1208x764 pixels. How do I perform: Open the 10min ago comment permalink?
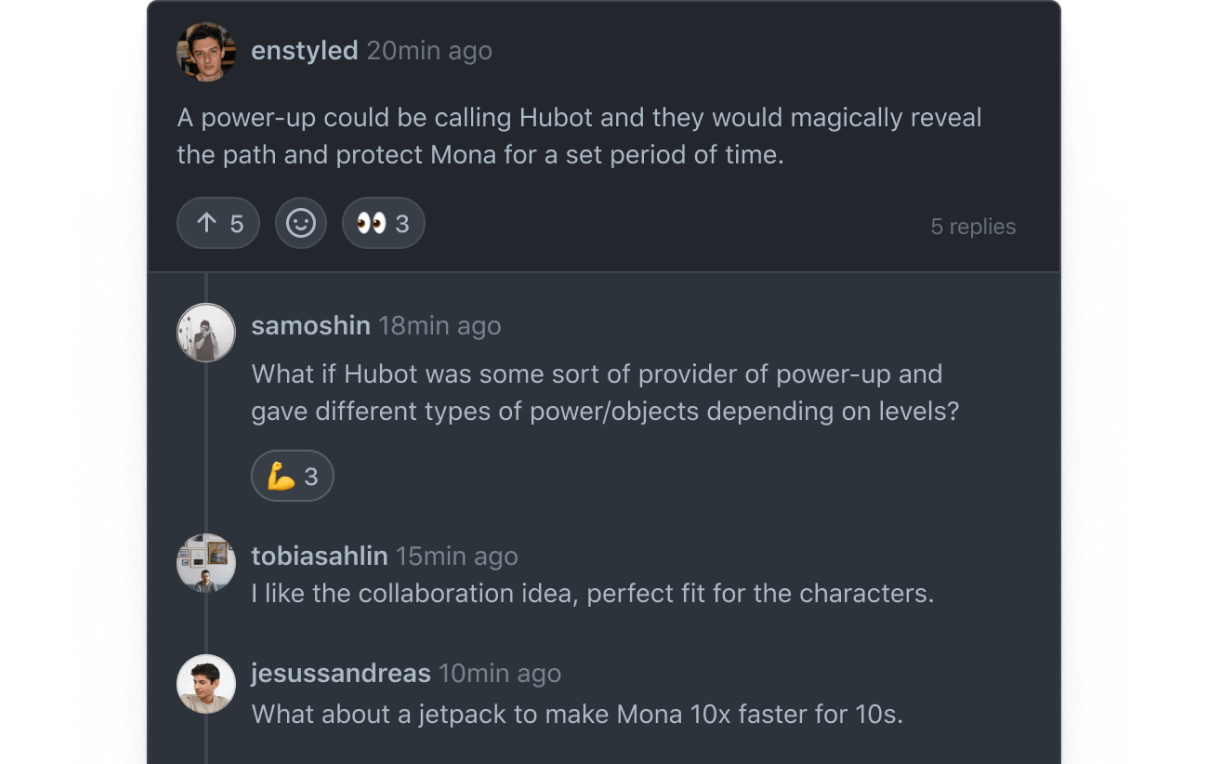click(500, 673)
